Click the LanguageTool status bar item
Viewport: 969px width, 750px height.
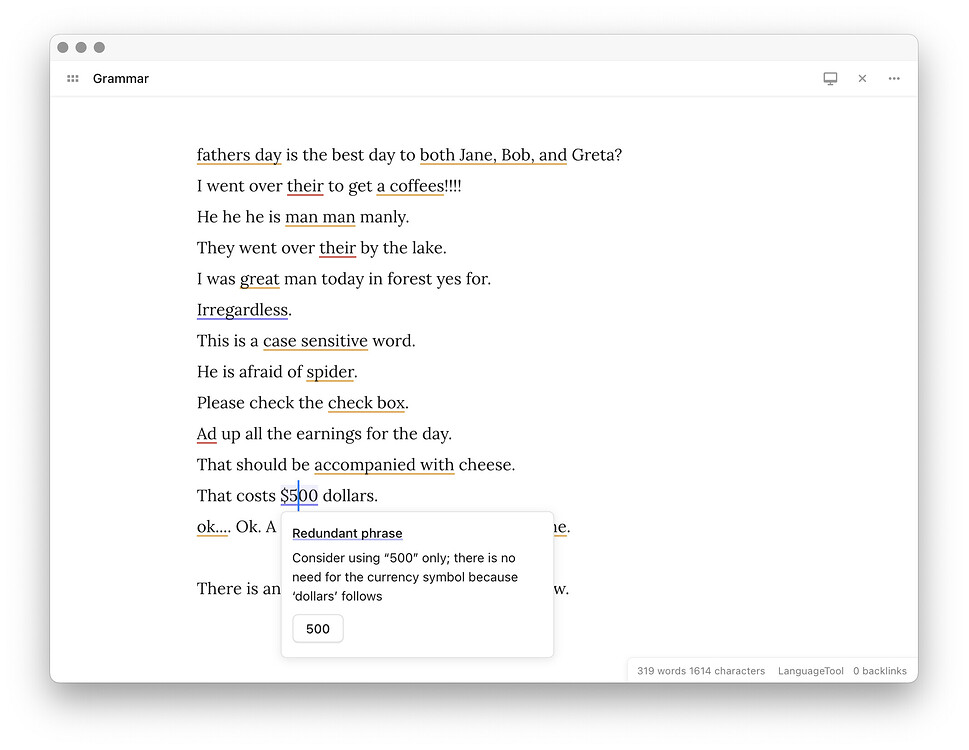(x=810, y=670)
